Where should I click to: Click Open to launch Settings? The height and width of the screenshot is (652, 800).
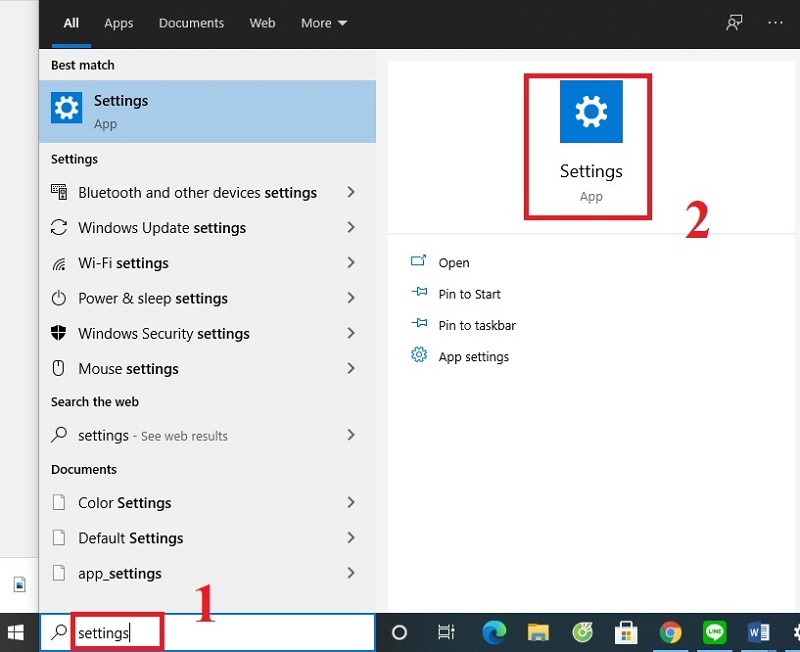pyautogui.click(x=453, y=262)
